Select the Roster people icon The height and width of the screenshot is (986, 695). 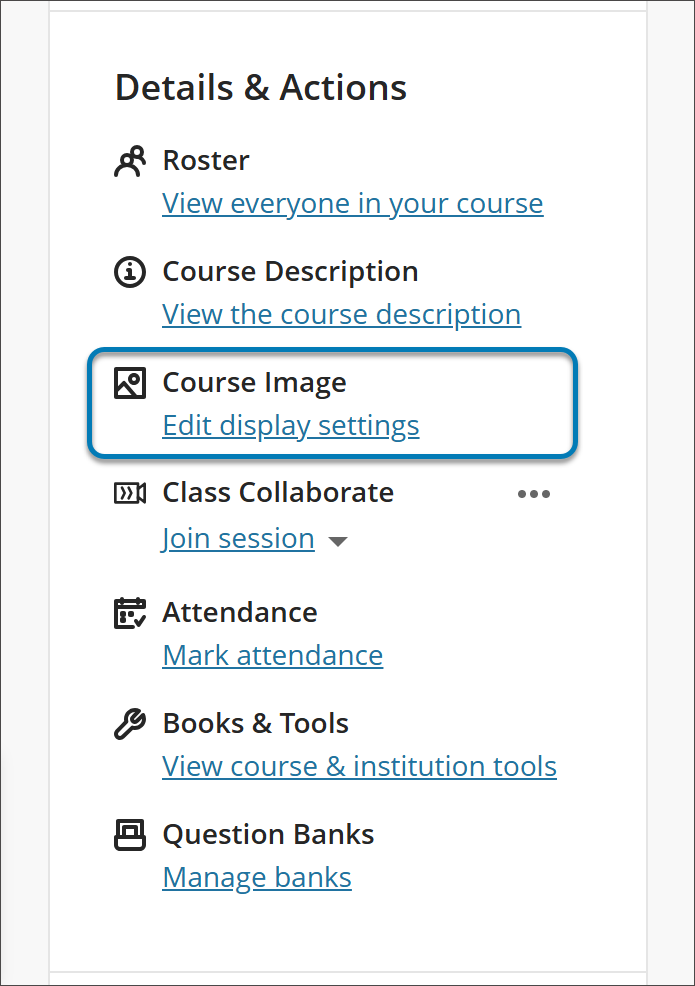pyautogui.click(x=130, y=159)
